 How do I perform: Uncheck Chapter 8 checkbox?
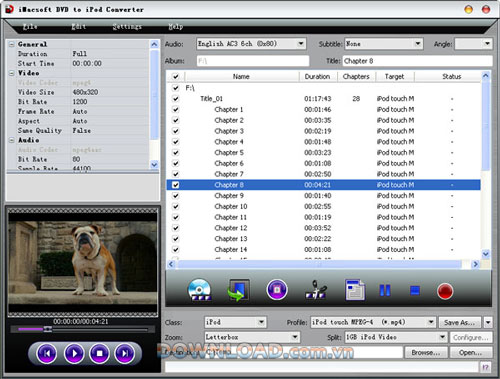coord(176,185)
